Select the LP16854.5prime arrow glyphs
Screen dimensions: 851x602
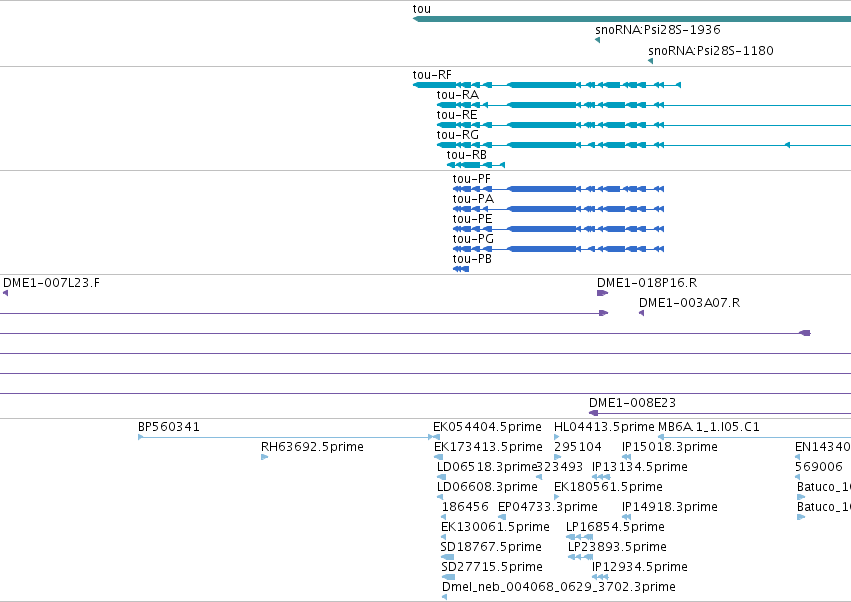579,537
